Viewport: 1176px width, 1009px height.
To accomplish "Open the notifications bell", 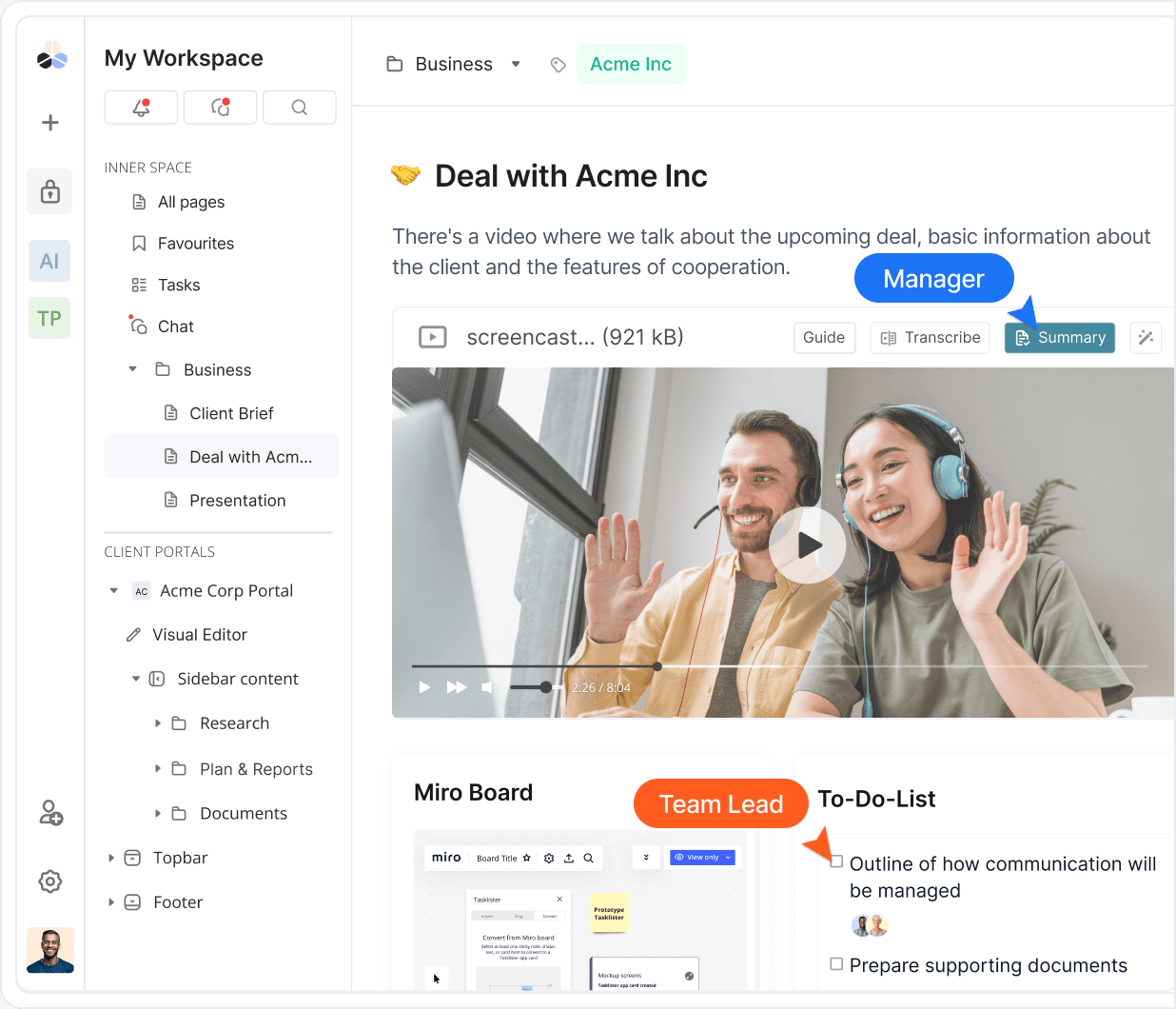I will [x=141, y=108].
